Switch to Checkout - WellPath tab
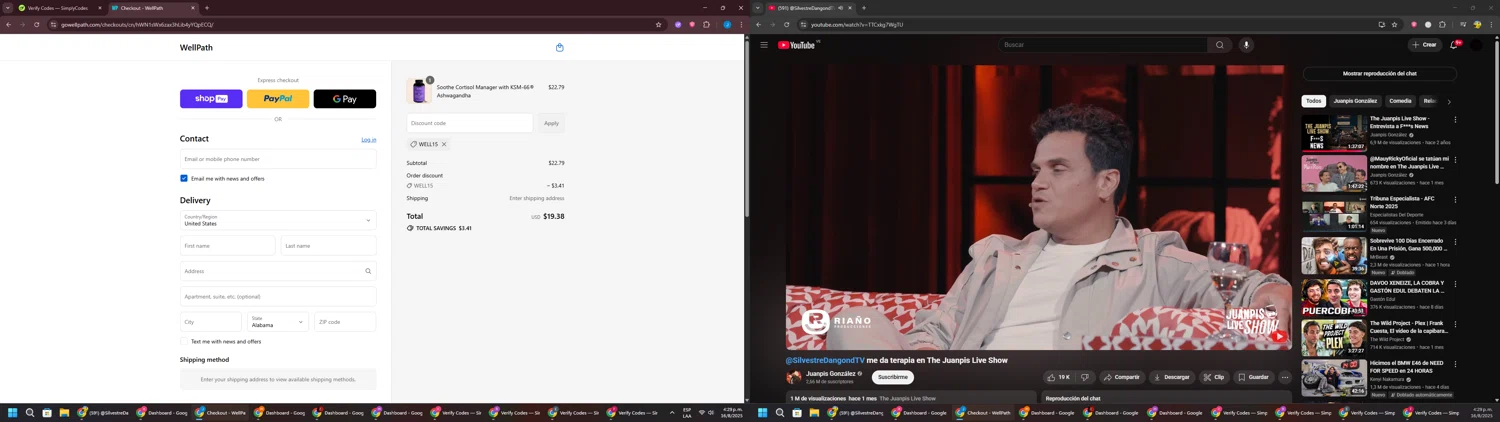Screen dimensions: 1500x422 coord(153,8)
